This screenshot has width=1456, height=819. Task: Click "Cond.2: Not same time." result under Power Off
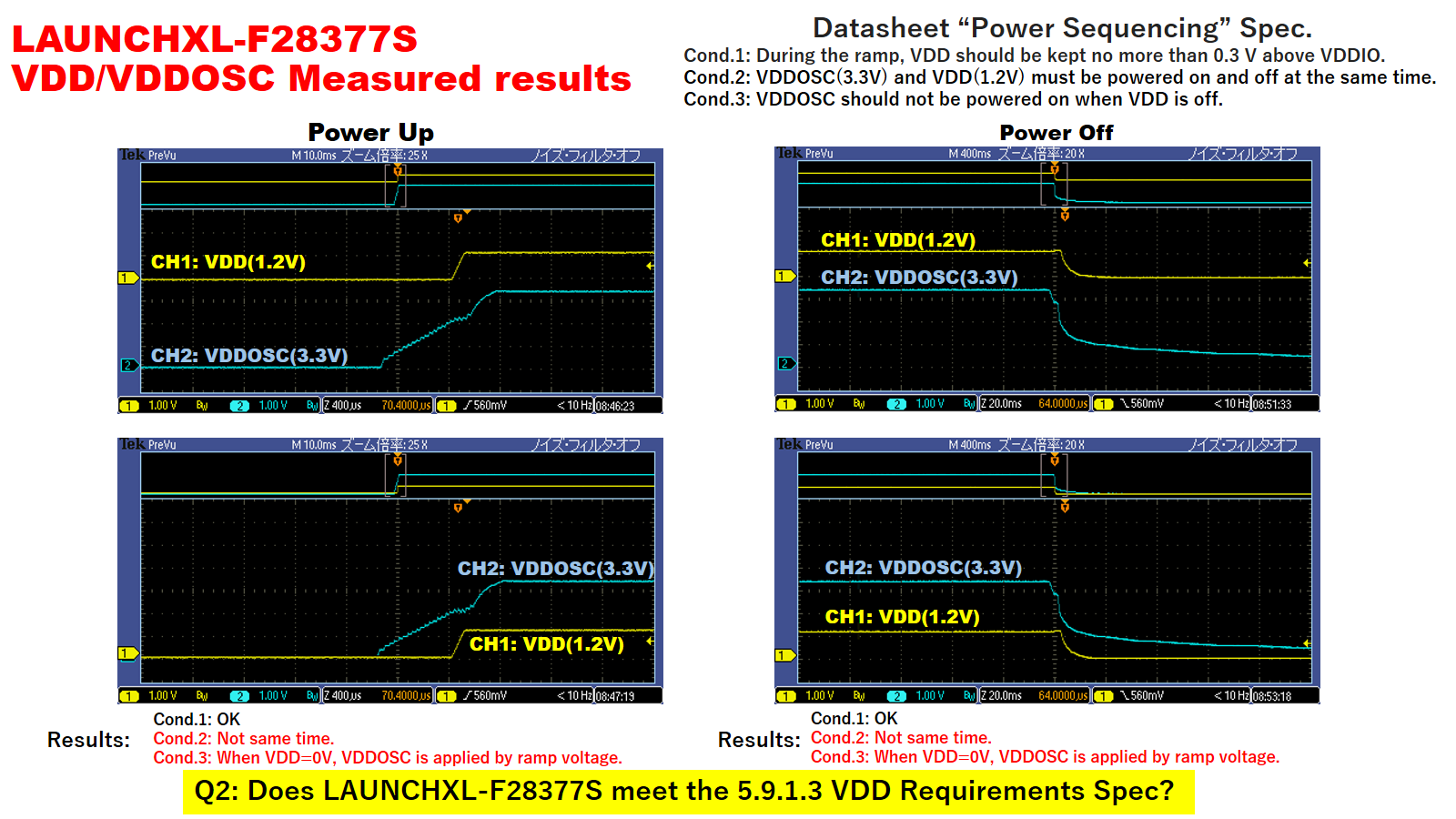coord(901,738)
